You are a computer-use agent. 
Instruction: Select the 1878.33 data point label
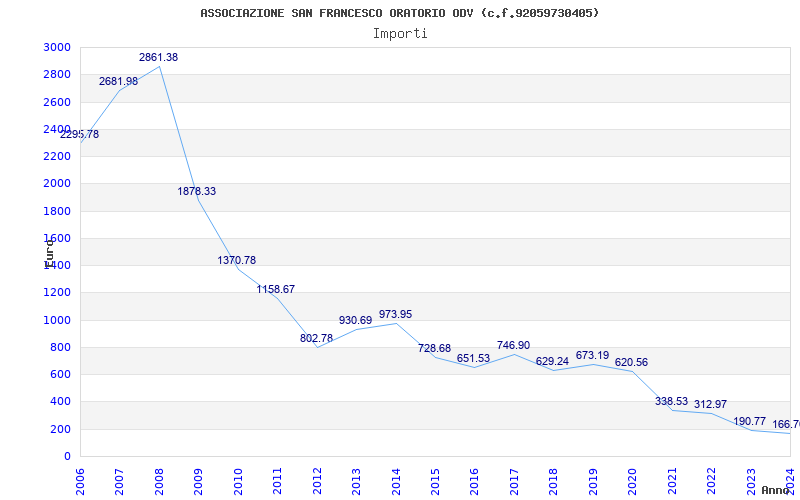pos(197,191)
